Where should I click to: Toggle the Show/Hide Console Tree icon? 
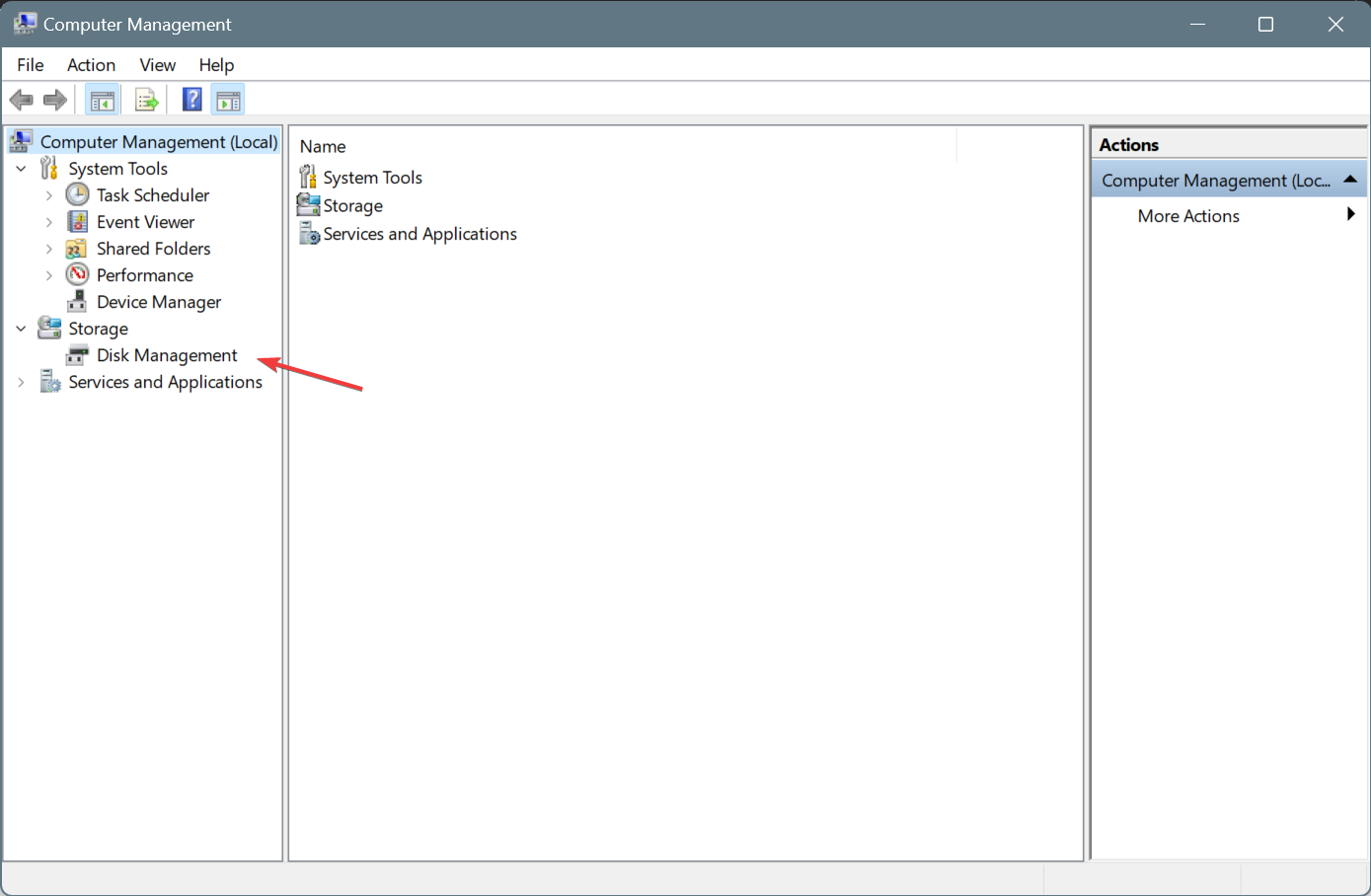pos(103,100)
